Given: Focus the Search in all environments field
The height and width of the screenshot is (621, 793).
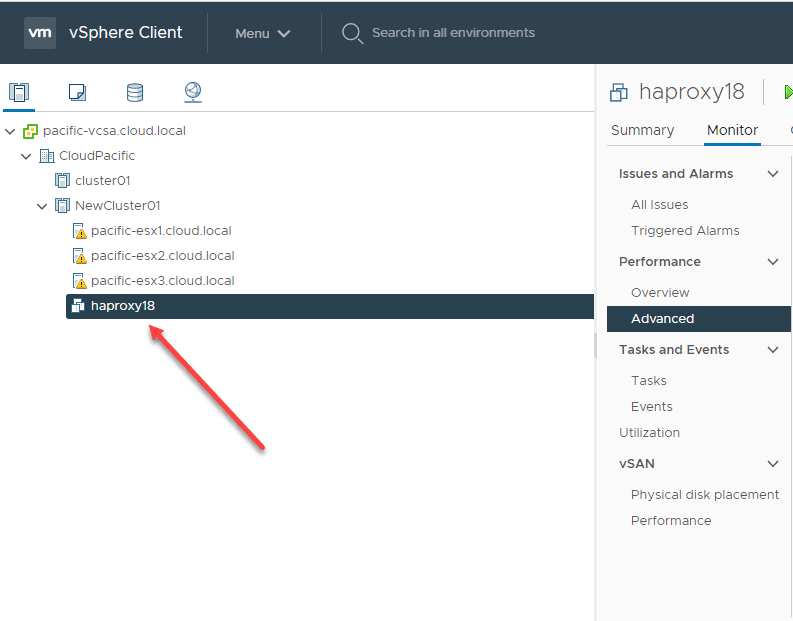Looking at the screenshot, I should (x=453, y=33).
